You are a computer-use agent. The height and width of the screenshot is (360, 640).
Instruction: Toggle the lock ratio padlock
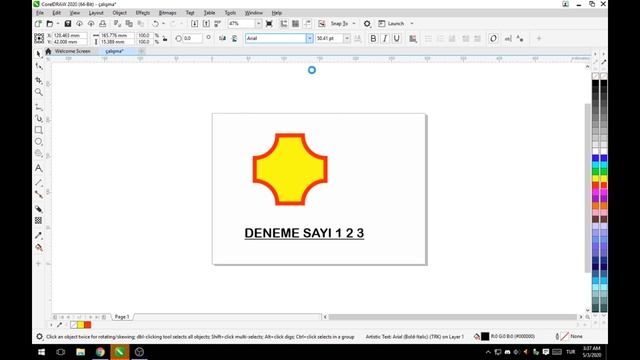(x=165, y=39)
